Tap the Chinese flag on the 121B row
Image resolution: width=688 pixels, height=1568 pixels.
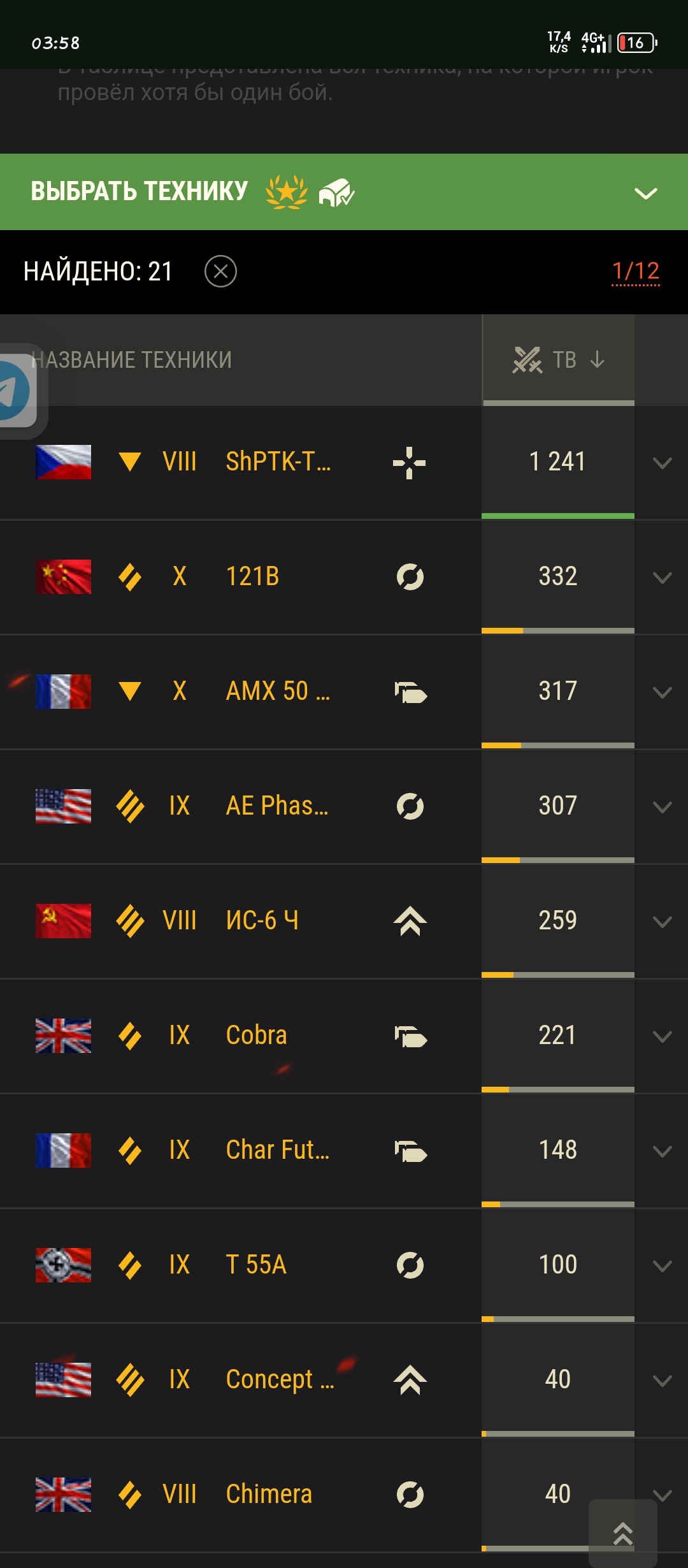tap(63, 577)
